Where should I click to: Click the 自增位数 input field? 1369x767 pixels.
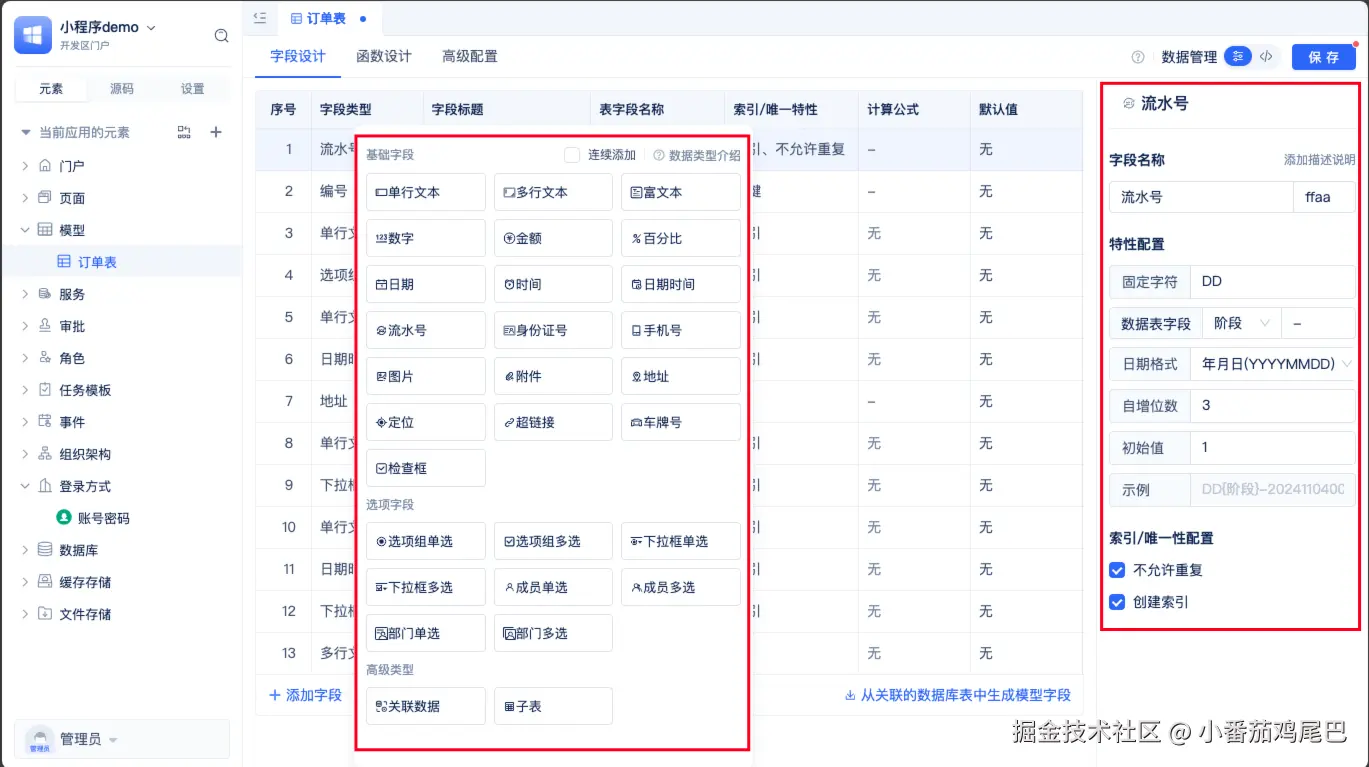pyautogui.click(x=1274, y=405)
